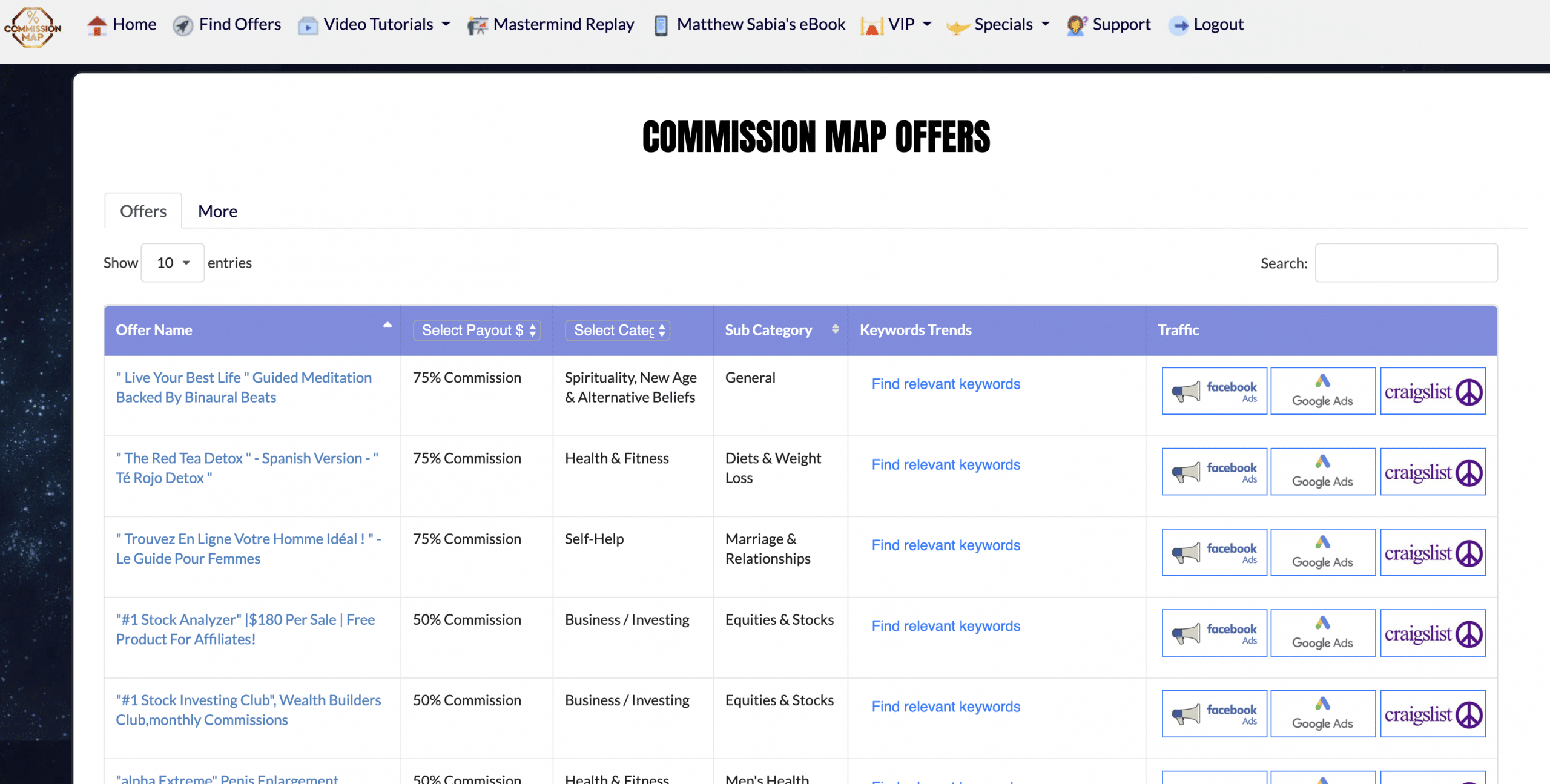Viewport: 1550px width, 784px height.
Task: Expand the VIP dropdown arrow
Action: coord(927,25)
